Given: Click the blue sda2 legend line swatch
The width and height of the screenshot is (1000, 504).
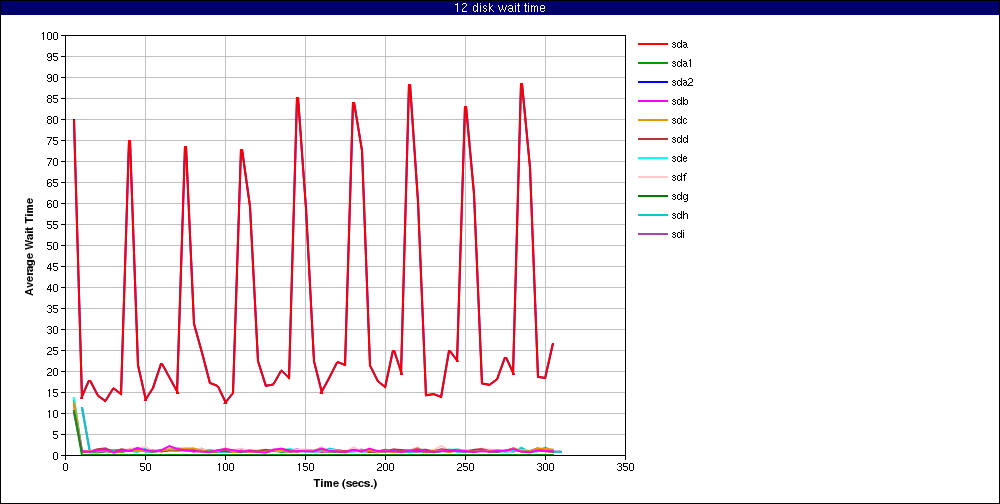Looking at the screenshot, I should pos(652,82).
